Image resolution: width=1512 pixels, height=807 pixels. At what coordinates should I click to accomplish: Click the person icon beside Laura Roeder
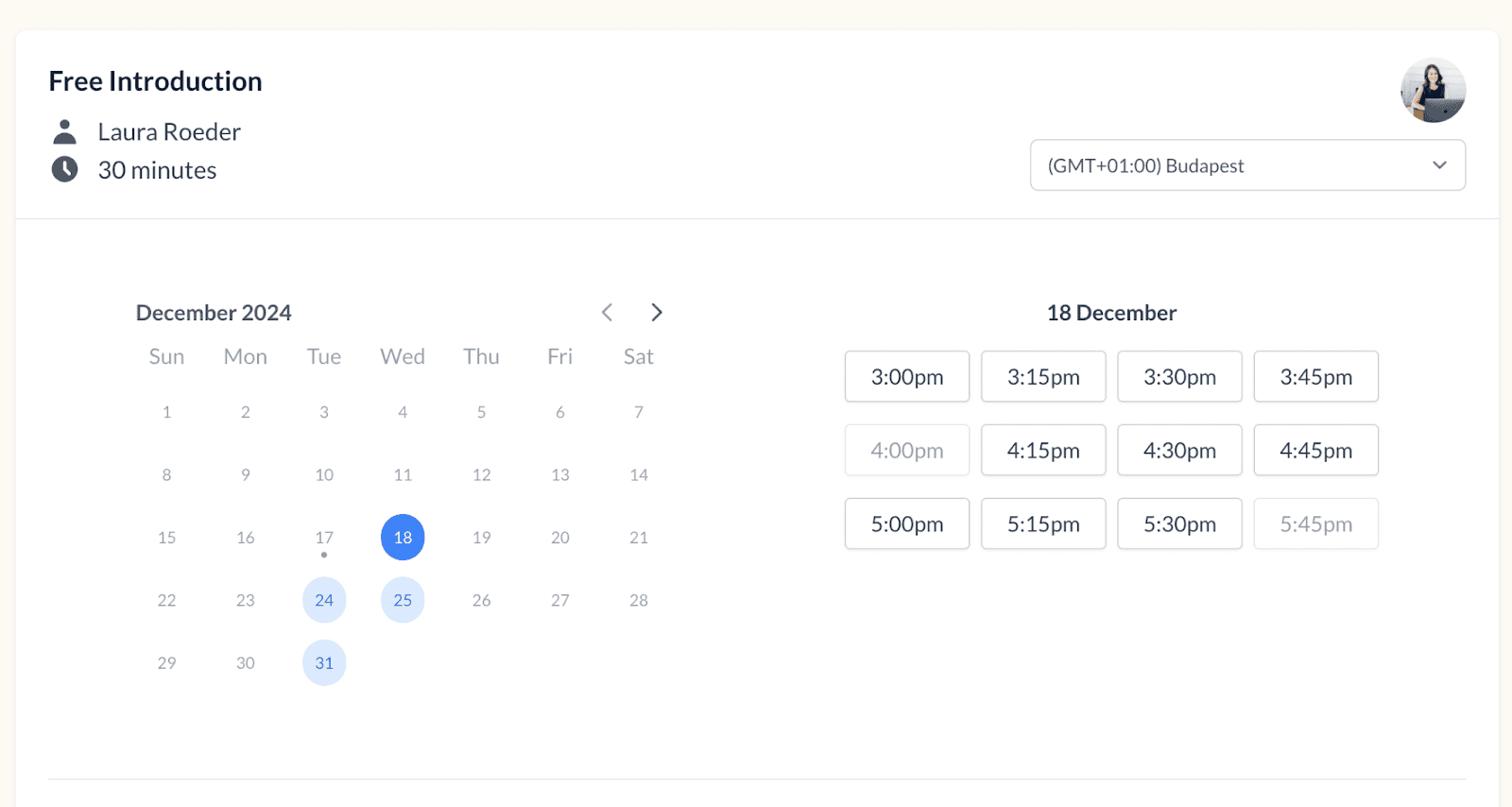(64, 131)
